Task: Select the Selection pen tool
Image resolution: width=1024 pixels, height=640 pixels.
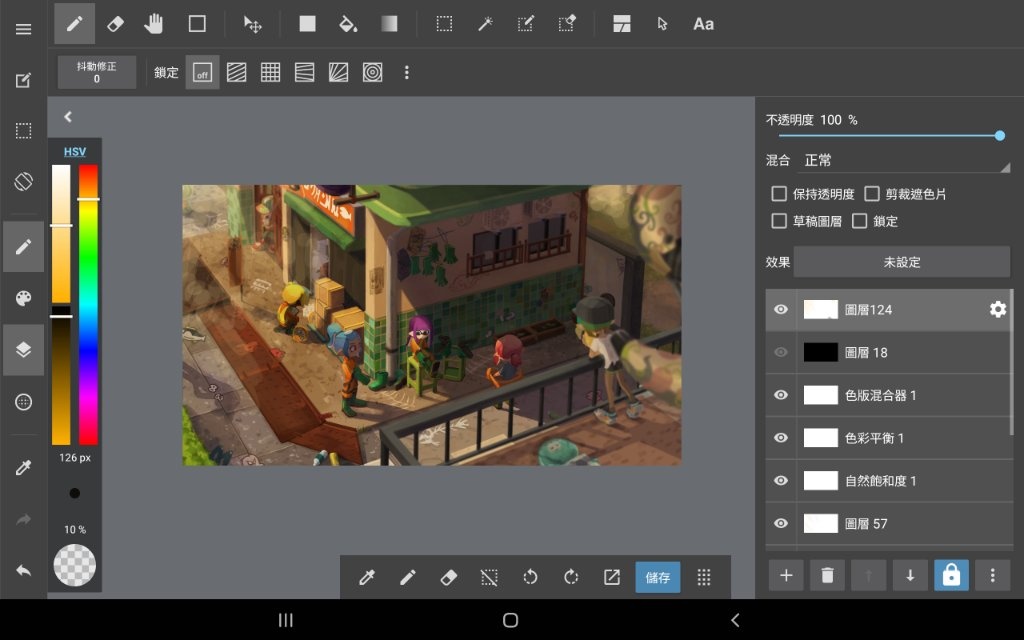Action: pos(525,24)
